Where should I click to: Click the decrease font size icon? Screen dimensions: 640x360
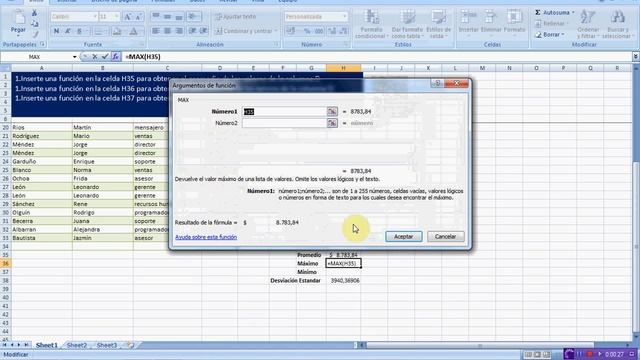(x=138, y=17)
